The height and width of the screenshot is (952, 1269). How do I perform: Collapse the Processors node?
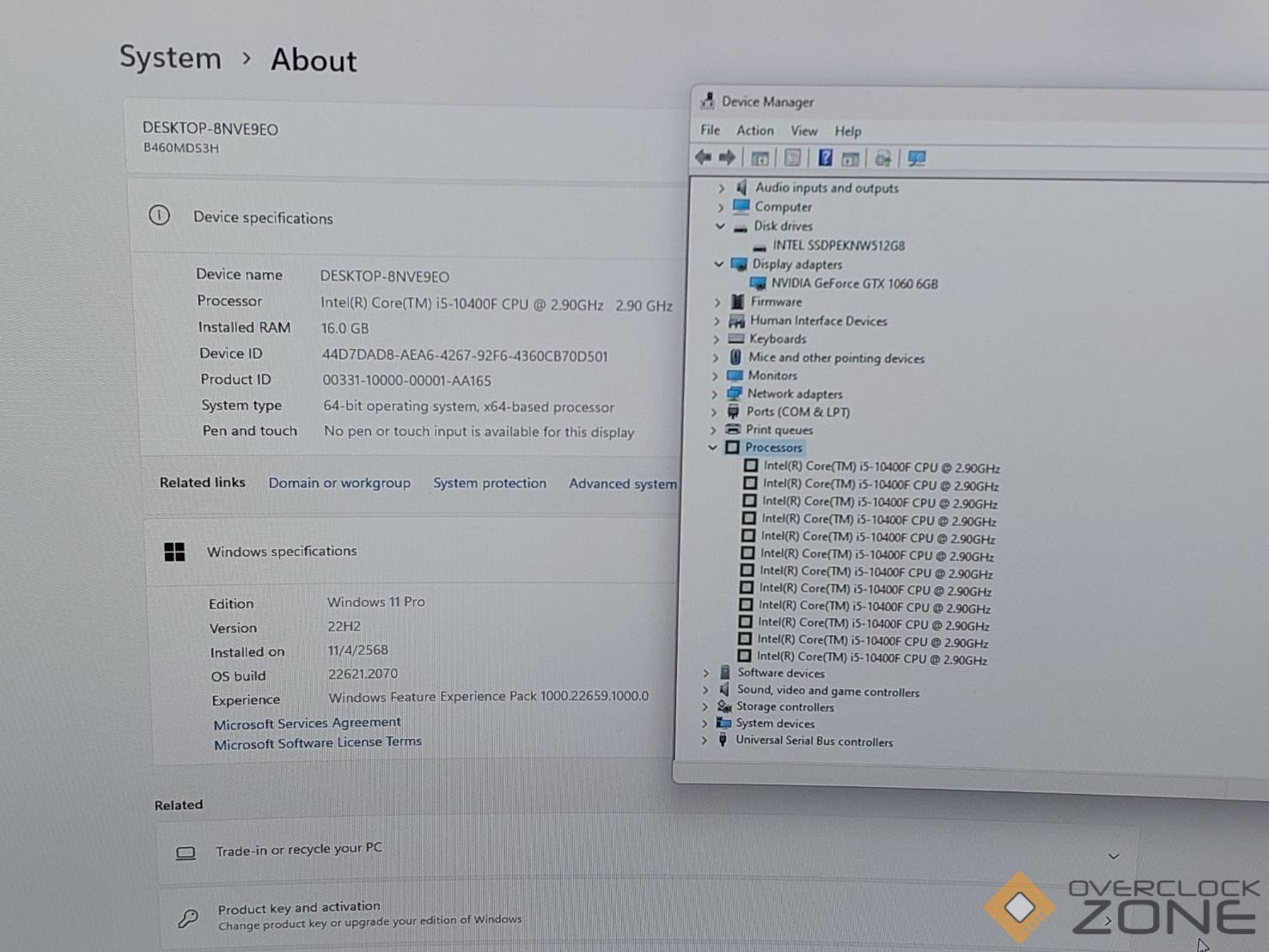(x=712, y=447)
